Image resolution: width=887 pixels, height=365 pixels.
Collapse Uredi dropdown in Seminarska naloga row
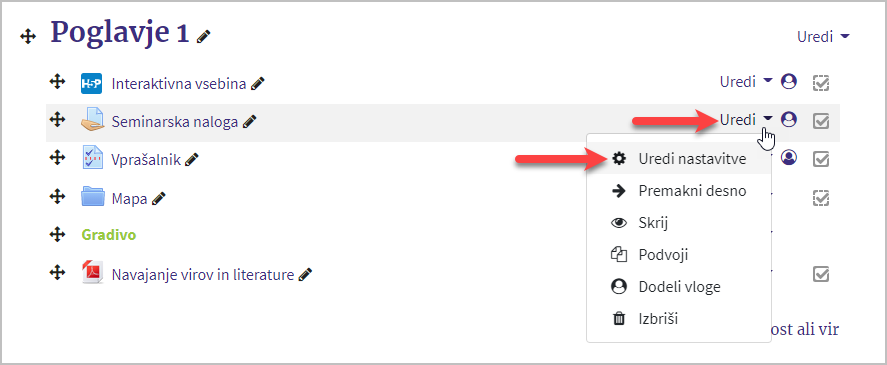[x=746, y=119]
